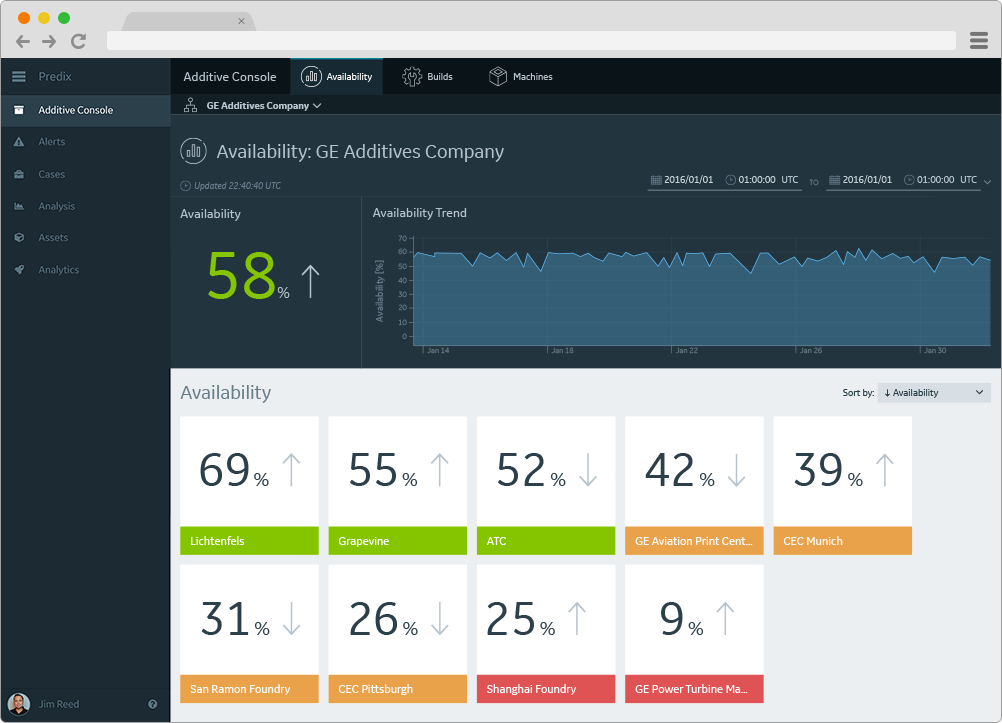Open Alerts in the sidebar
This screenshot has height=723, width=1002.
(86, 142)
